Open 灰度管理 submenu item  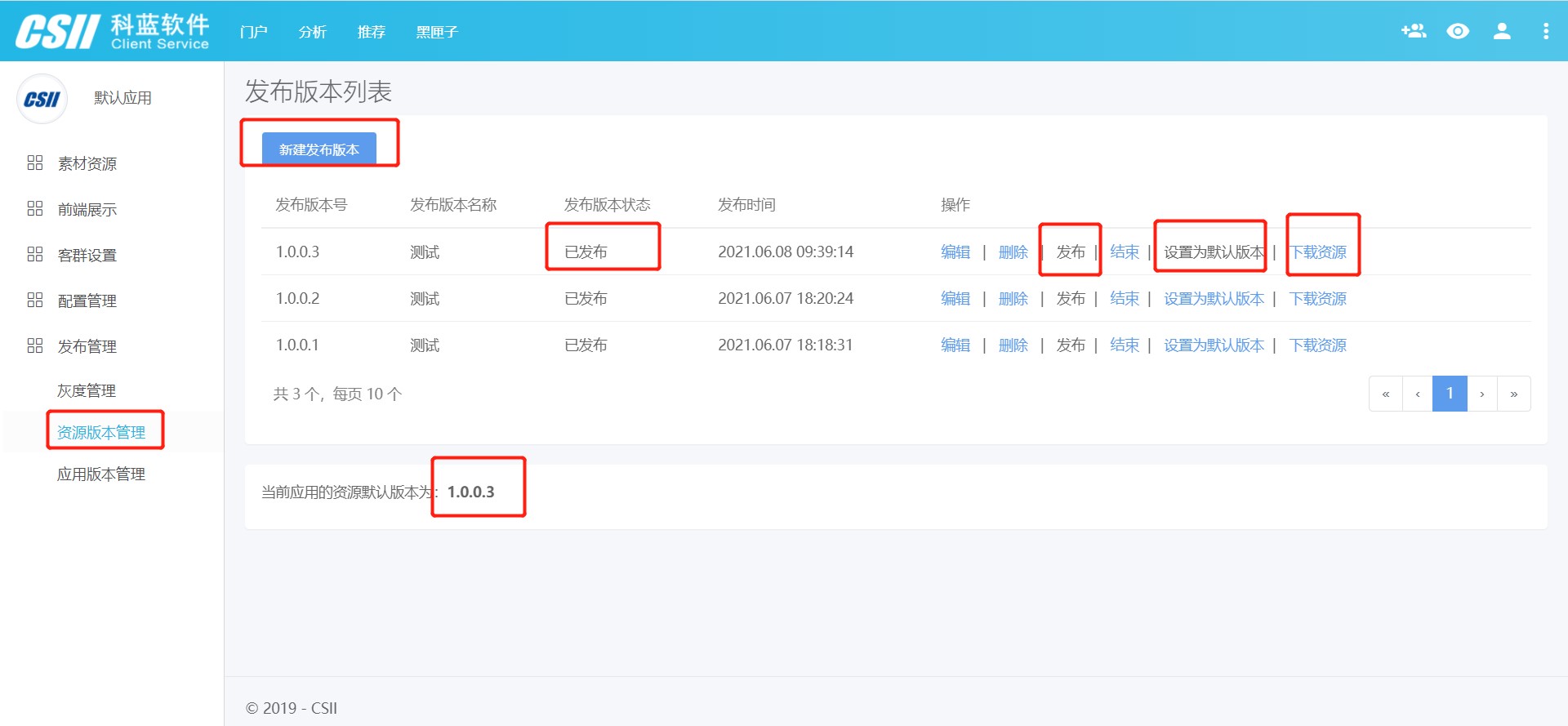[x=87, y=390]
